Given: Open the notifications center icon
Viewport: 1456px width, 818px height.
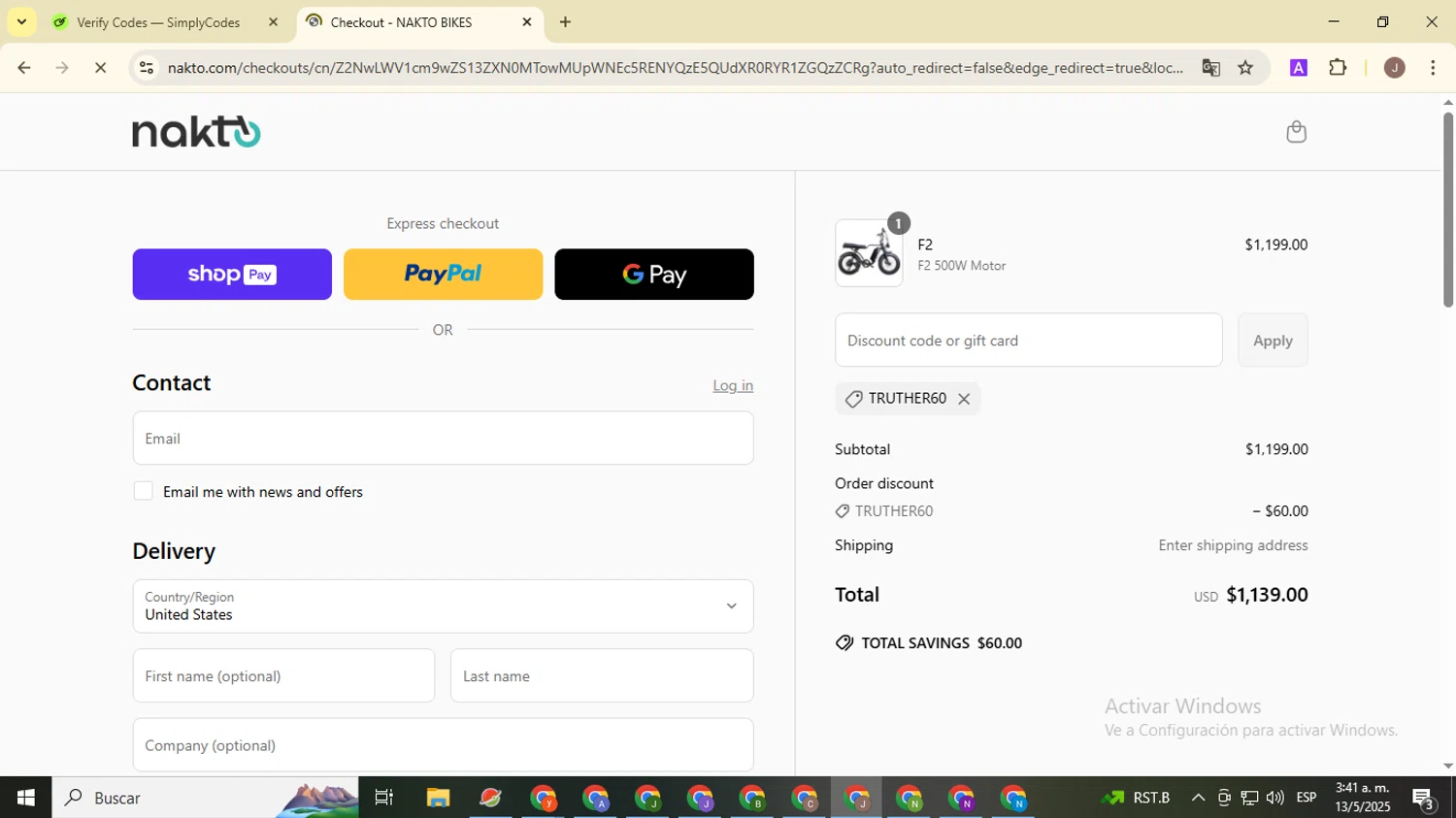Looking at the screenshot, I should [1424, 799].
